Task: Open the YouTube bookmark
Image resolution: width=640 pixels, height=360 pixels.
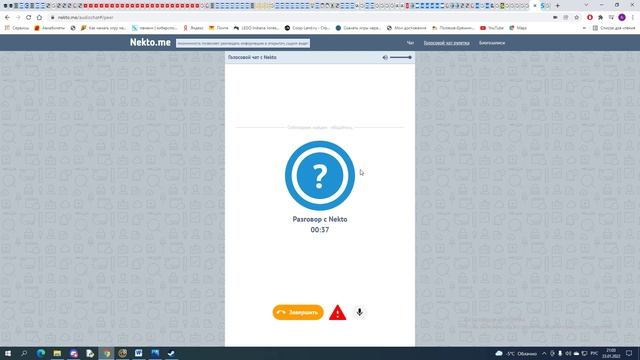Action: tap(492, 28)
